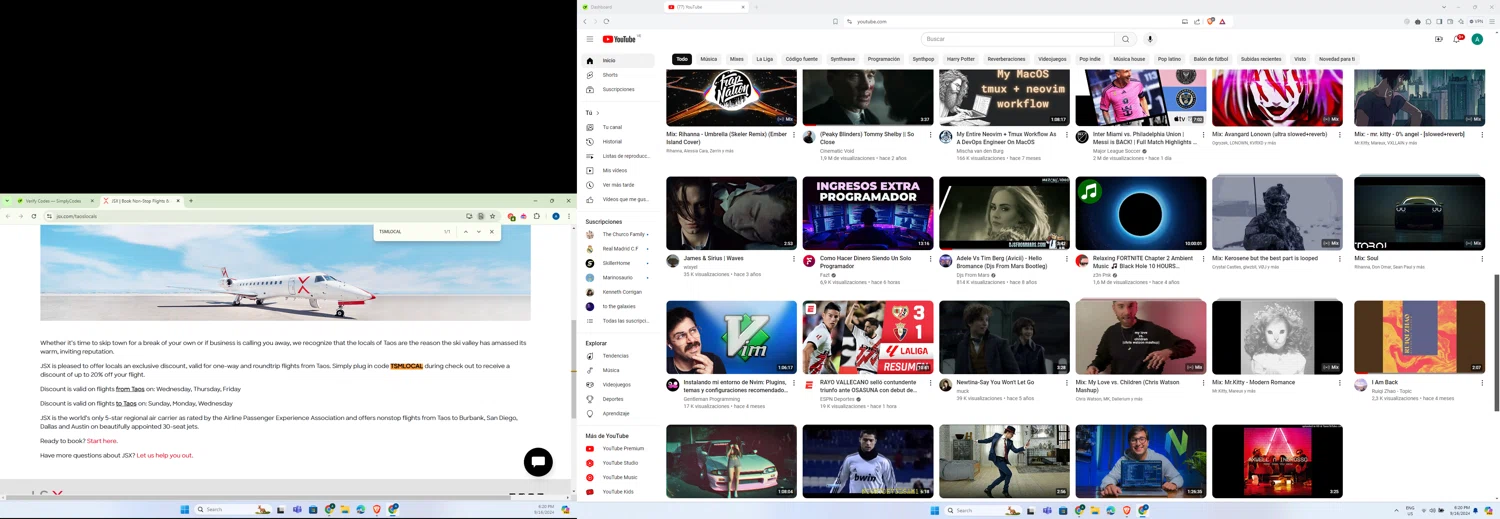Click the 'Start here.' link
This screenshot has width=1500, height=519.
pos(102,441)
